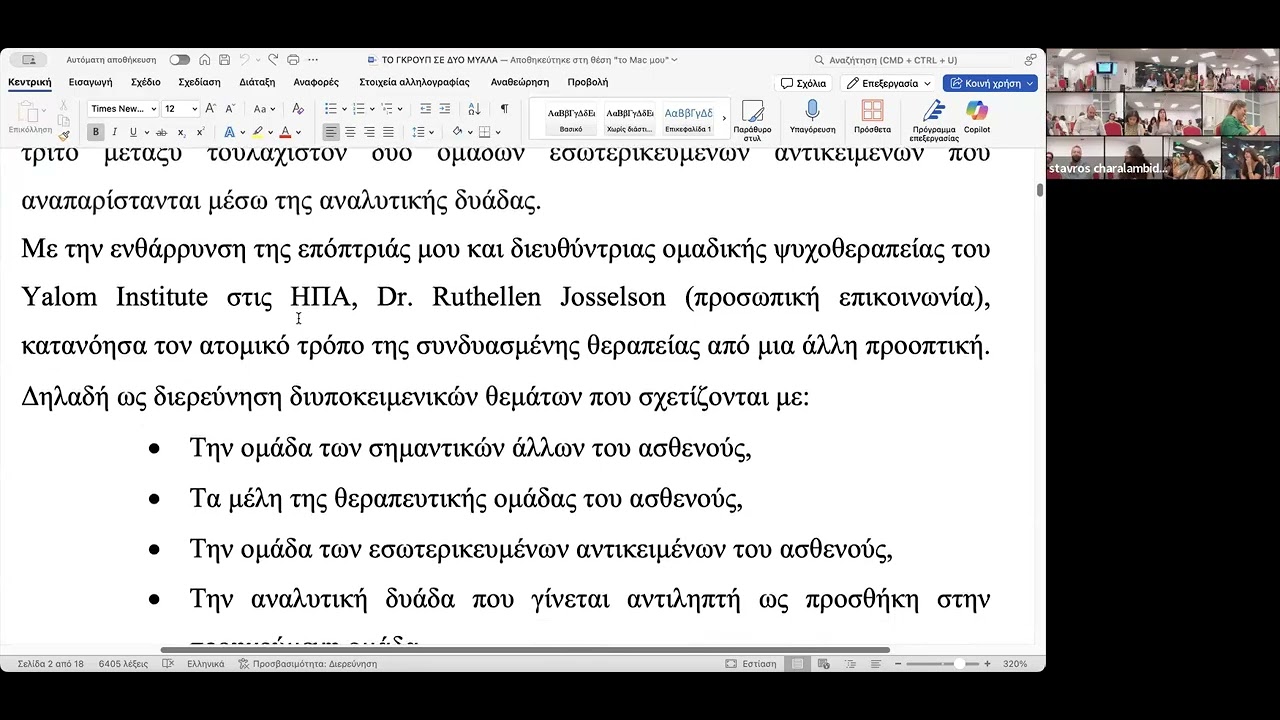
Task: Open the Στοιχεία αλληλογραφίας tab
Action: tap(414, 82)
